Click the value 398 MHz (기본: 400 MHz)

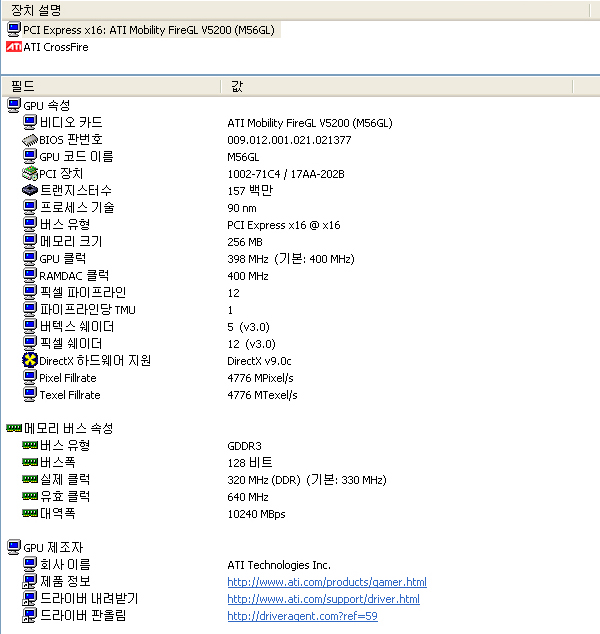[x=291, y=259]
